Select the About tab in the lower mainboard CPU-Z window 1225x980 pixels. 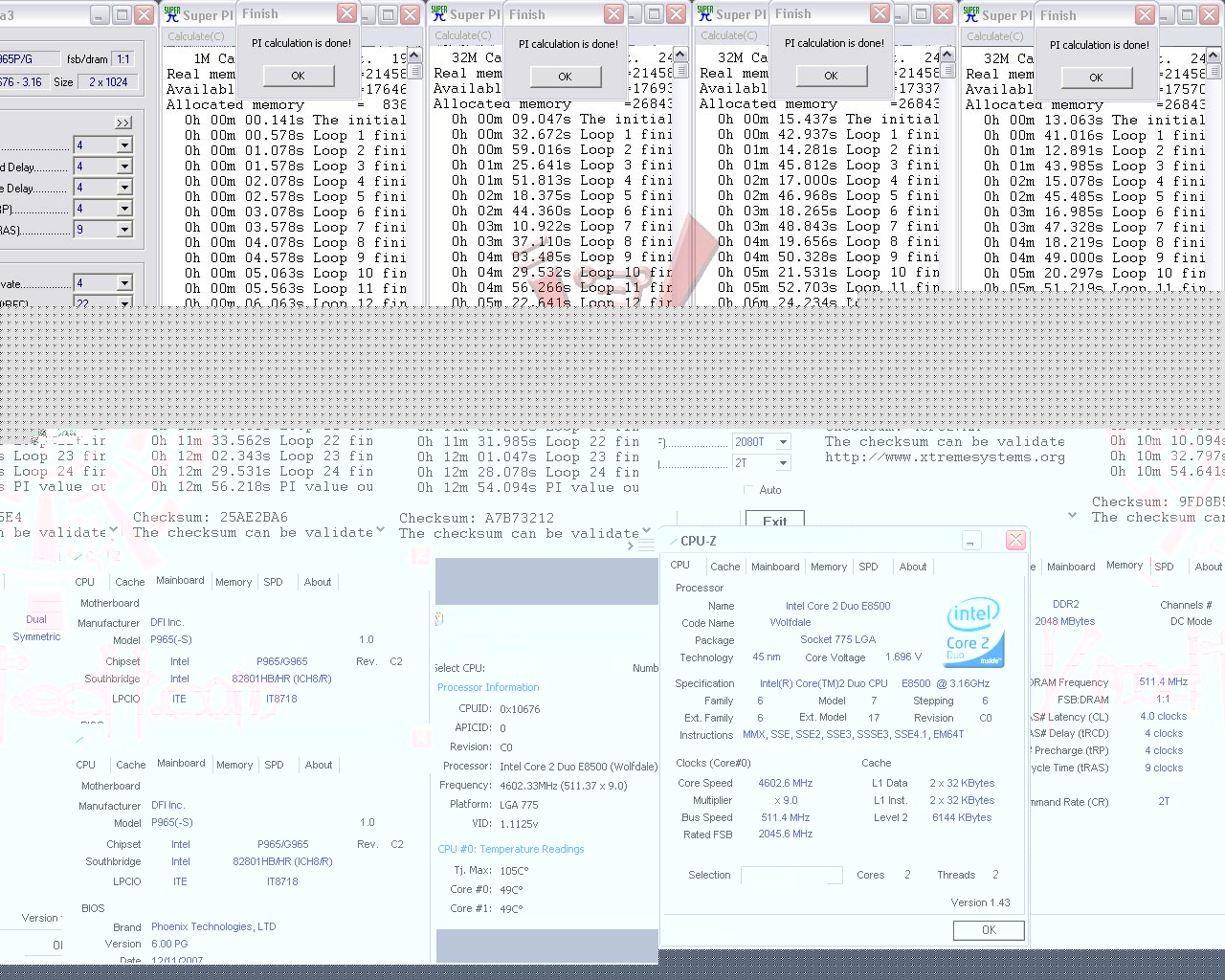[319, 765]
